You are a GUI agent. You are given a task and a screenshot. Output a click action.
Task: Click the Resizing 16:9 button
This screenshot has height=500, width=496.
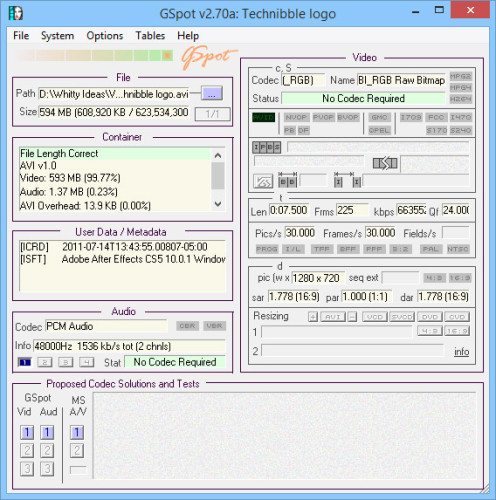point(457,331)
